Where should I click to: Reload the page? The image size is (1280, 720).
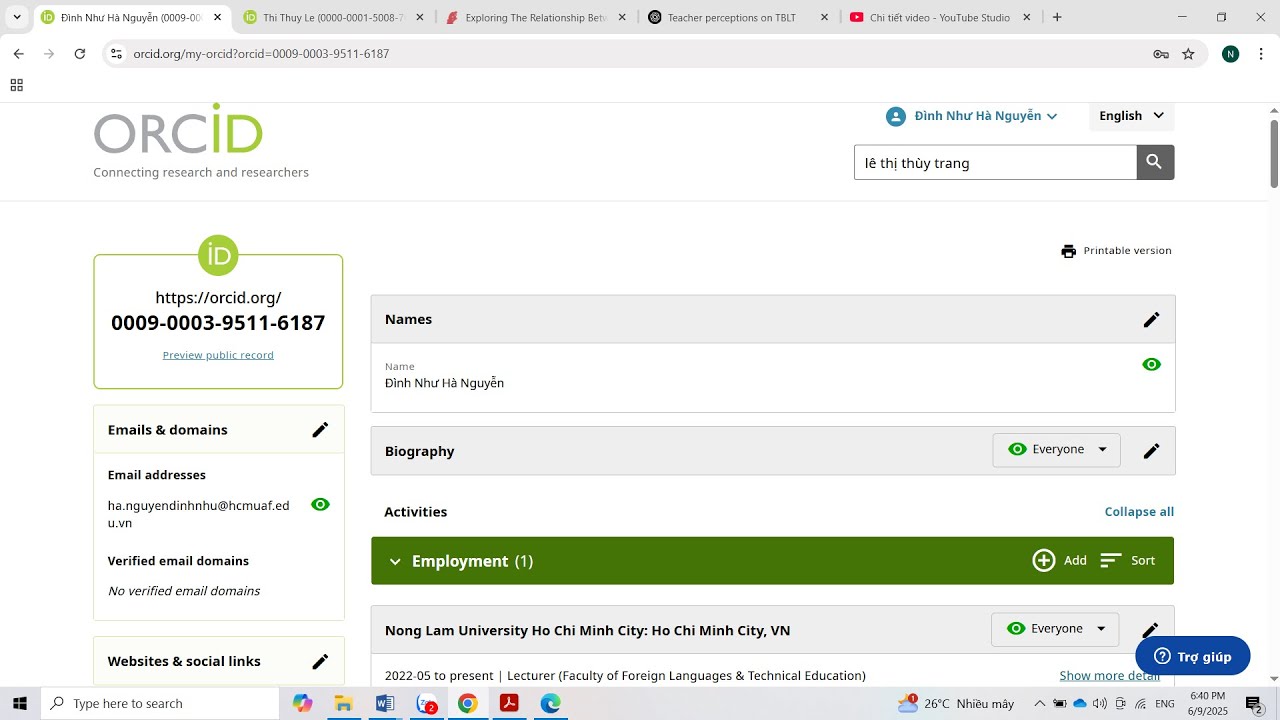coord(80,54)
